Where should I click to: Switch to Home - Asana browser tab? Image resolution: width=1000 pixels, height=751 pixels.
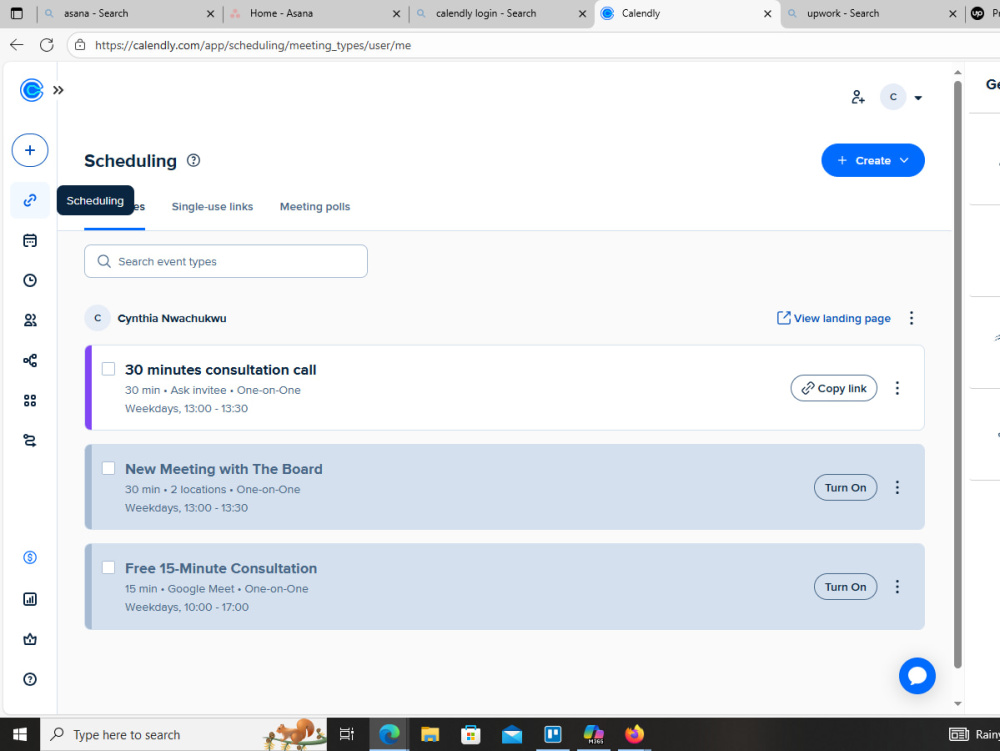[316, 13]
